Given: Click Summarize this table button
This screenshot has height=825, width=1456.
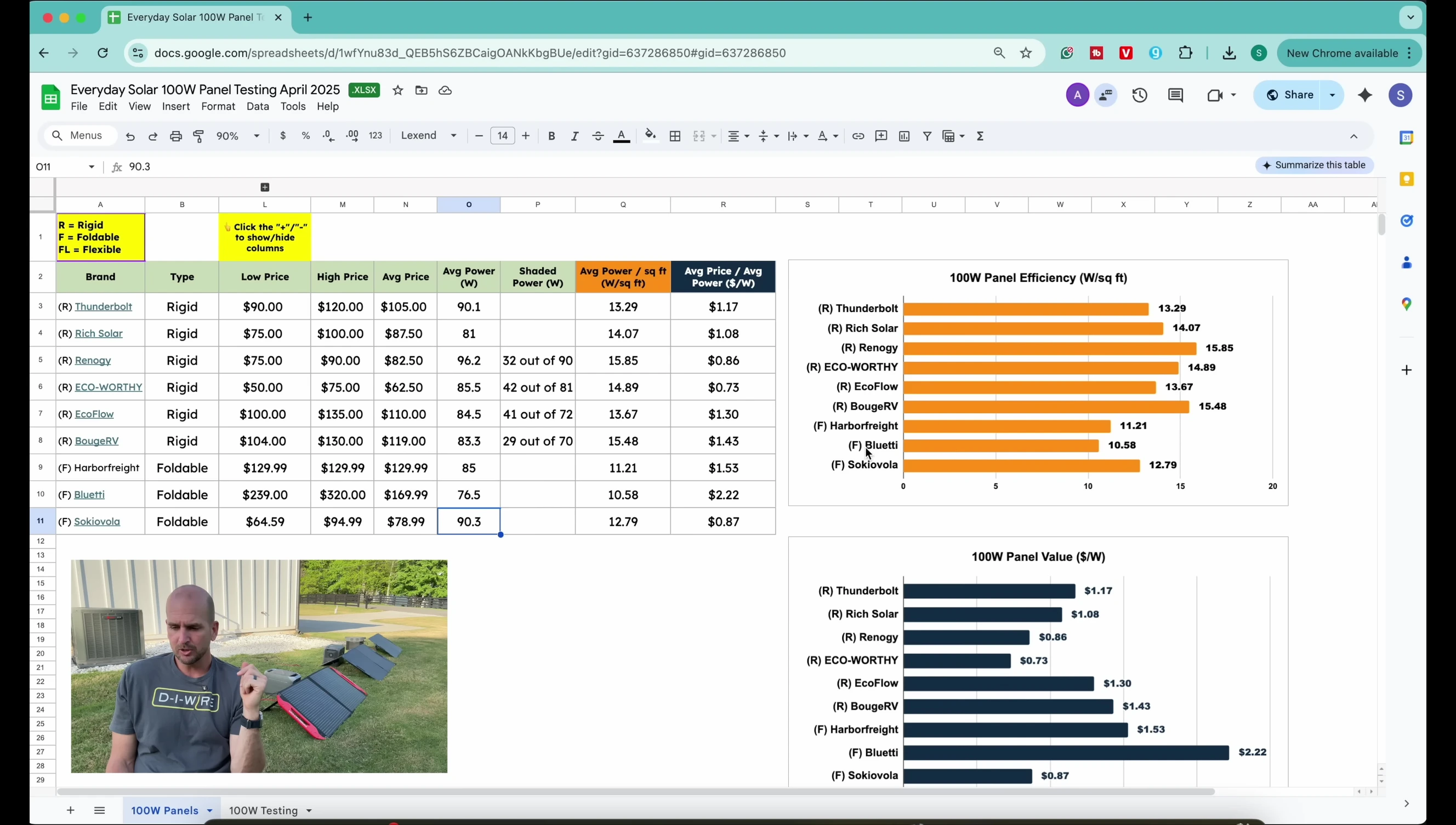Looking at the screenshot, I should [x=1315, y=166].
